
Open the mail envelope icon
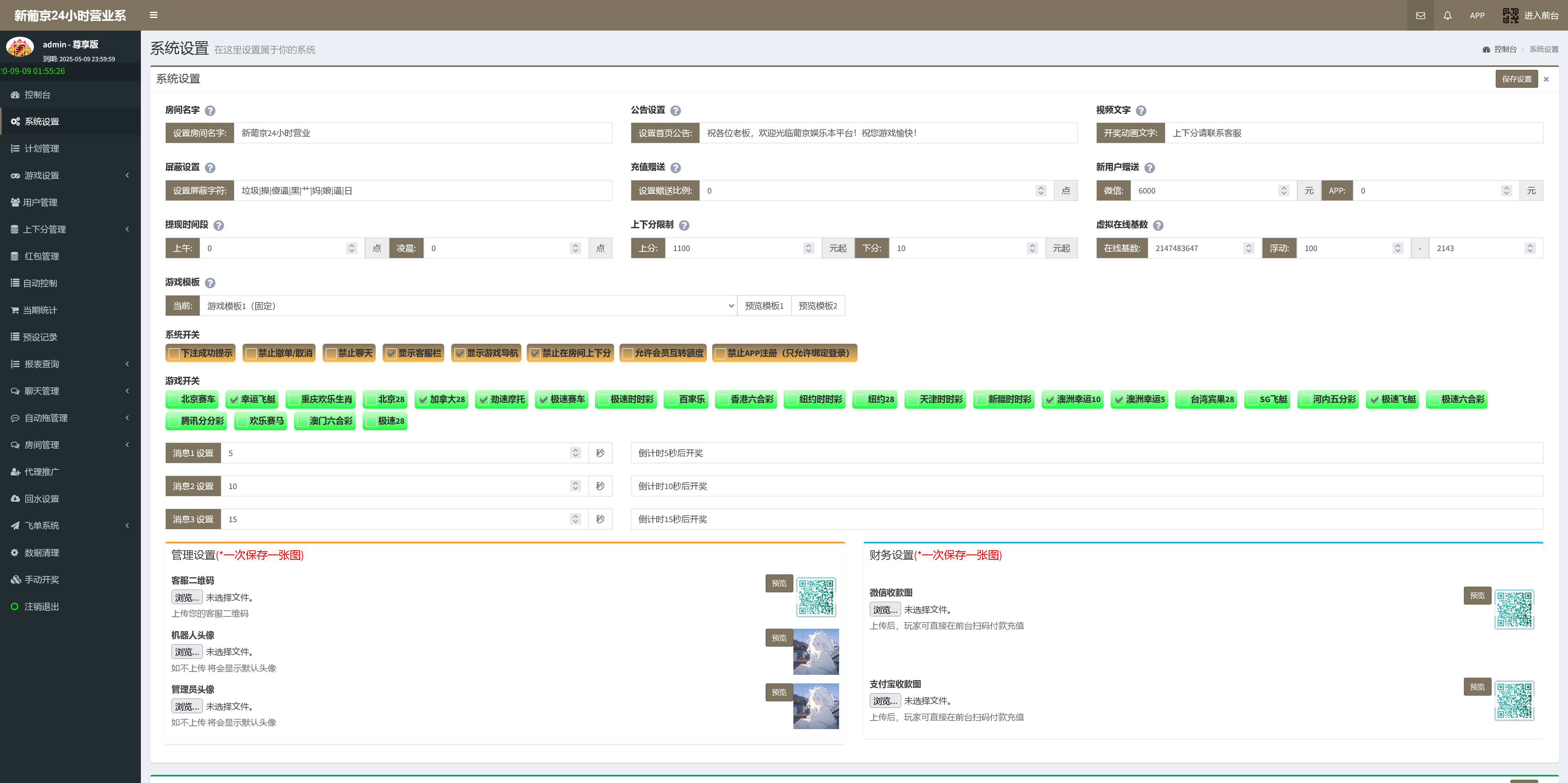pos(1420,15)
